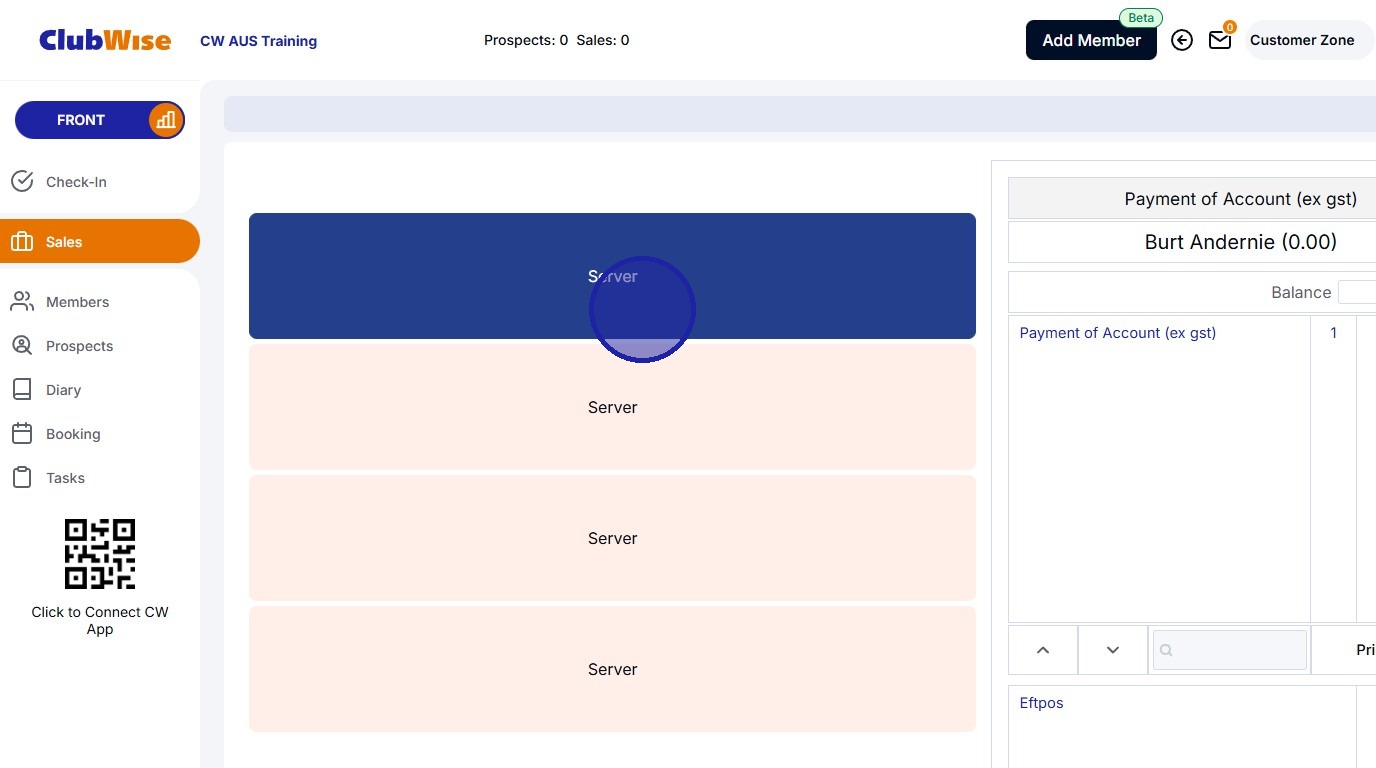The image size is (1376, 768).
Task: Click the Payment of Account (ex gst) line item
Action: point(1117,333)
